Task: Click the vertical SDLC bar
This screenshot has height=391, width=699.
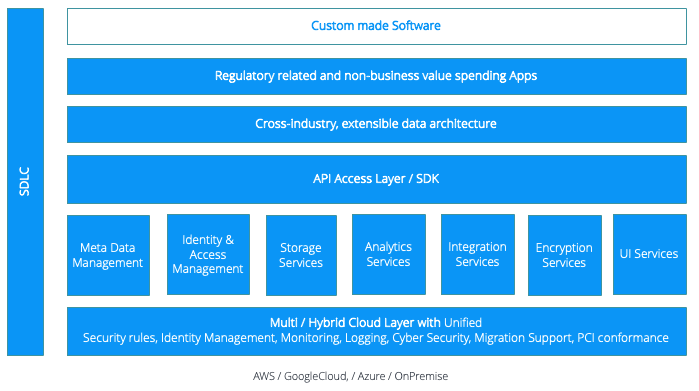Action: (25, 182)
